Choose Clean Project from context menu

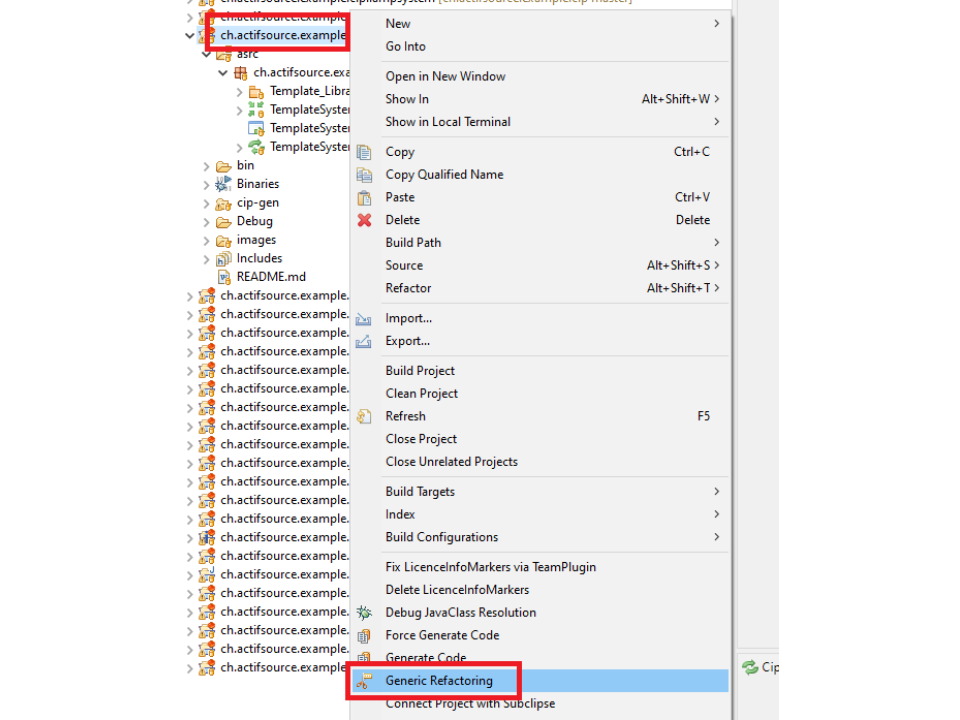pos(422,393)
